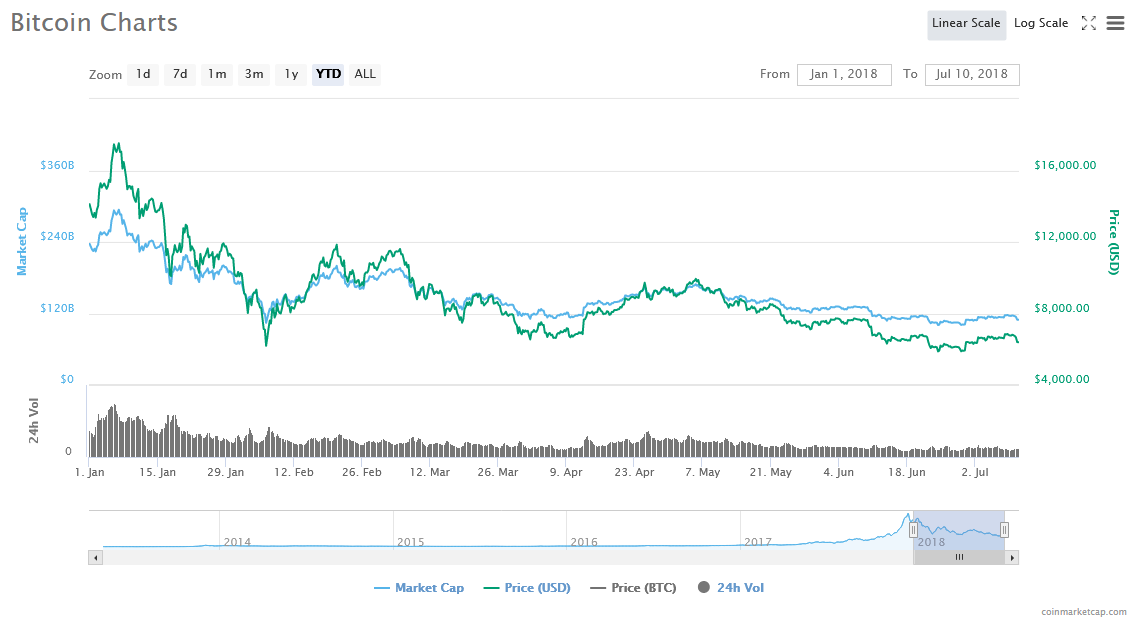Select the 7d zoom preset
This screenshot has height=620, width=1137.
click(180, 74)
